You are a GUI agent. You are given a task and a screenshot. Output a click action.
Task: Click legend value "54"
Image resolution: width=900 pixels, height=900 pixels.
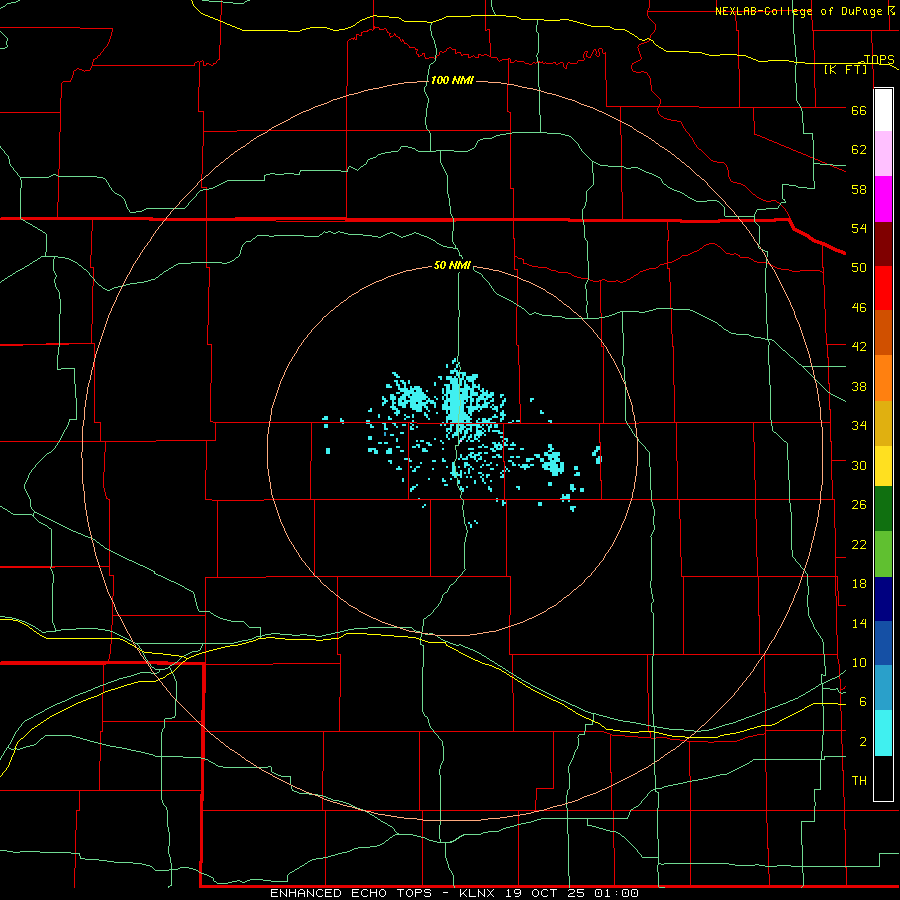click(859, 228)
